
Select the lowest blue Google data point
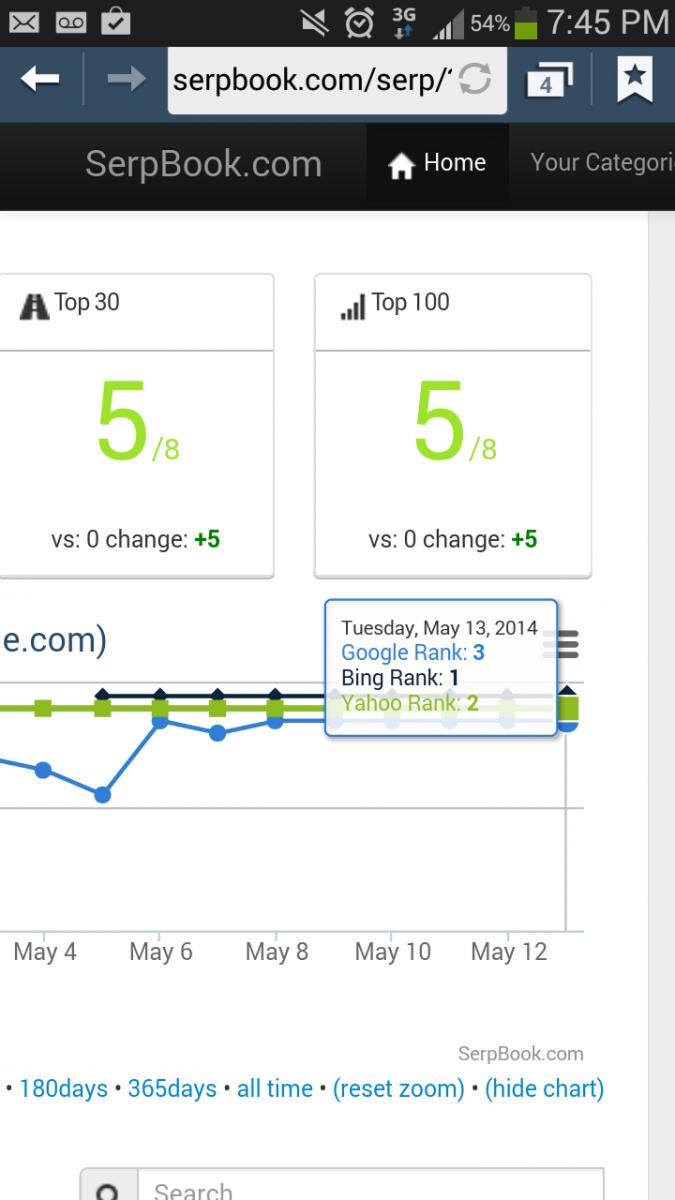click(x=102, y=795)
